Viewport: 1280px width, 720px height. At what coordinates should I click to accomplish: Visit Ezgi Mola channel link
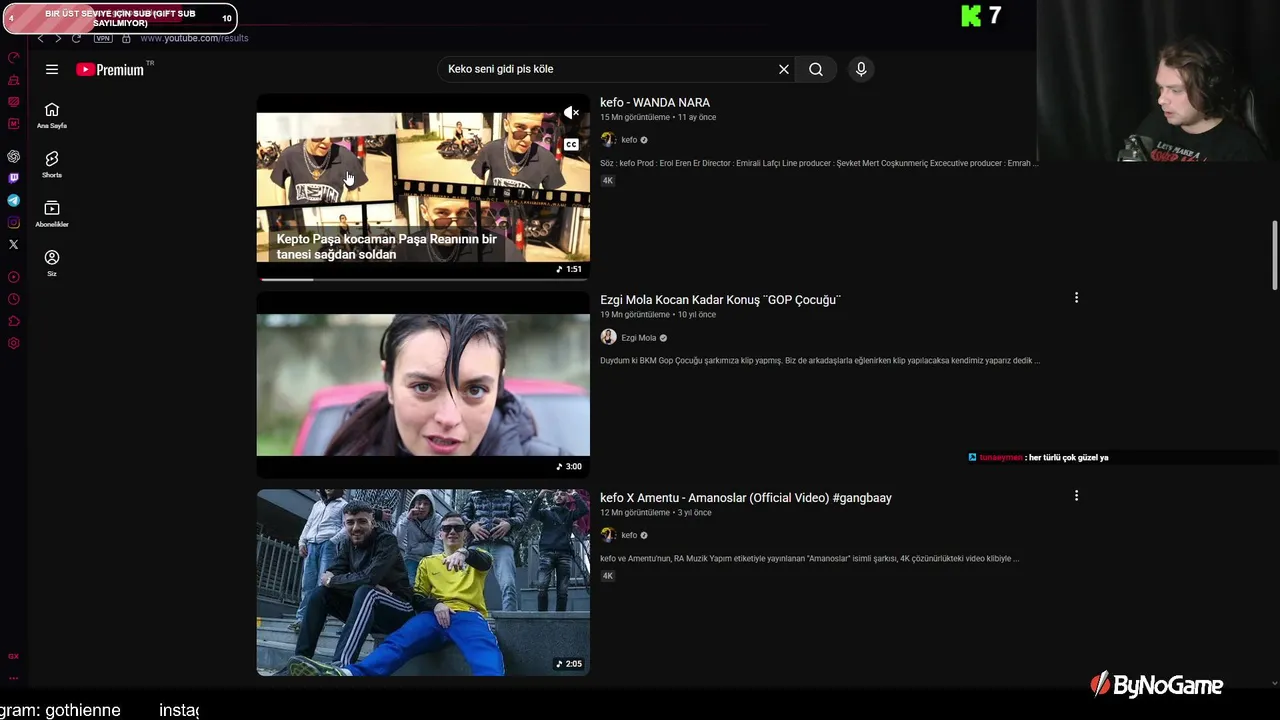(x=639, y=338)
